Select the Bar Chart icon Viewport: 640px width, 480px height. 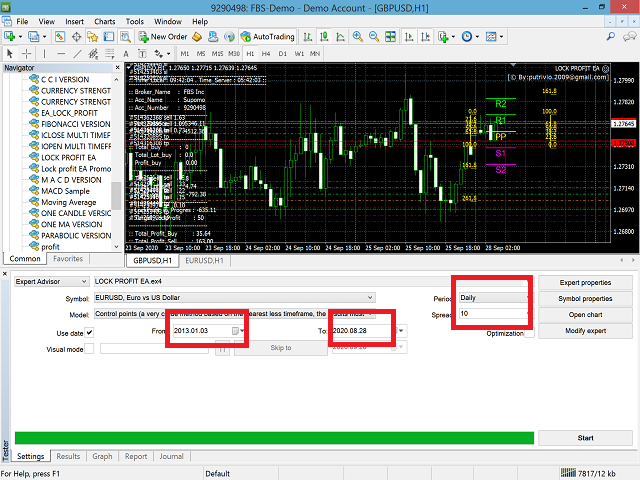point(308,37)
